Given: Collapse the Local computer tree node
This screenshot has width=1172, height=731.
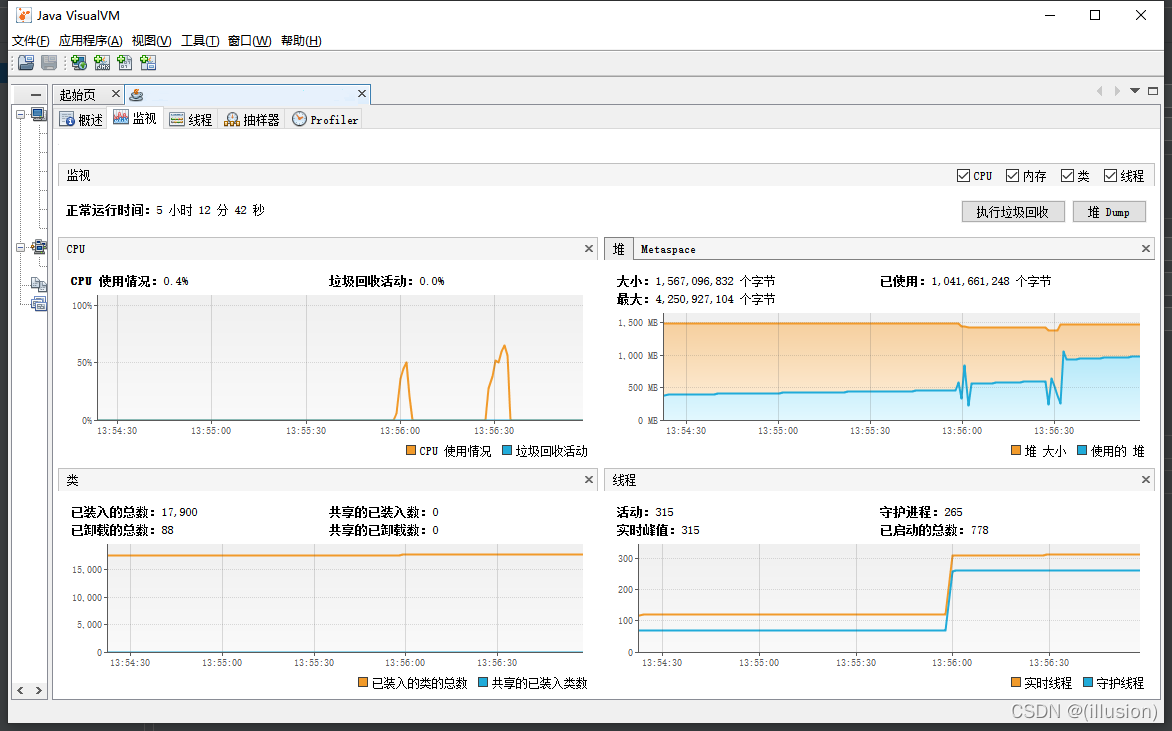Looking at the screenshot, I should (20, 114).
